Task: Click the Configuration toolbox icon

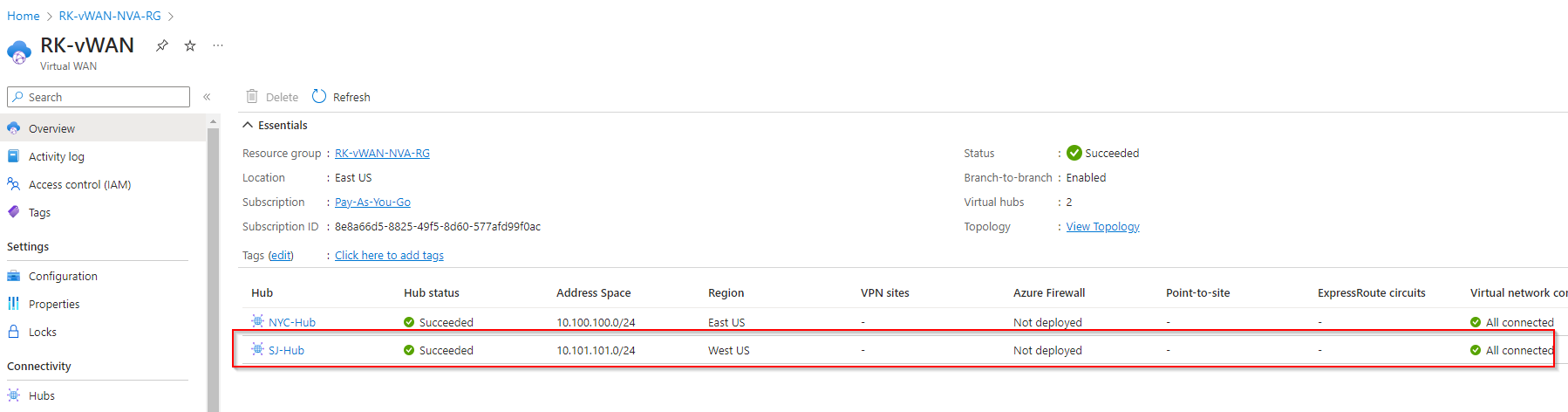Action: pyautogui.click(x=14, y=276)
